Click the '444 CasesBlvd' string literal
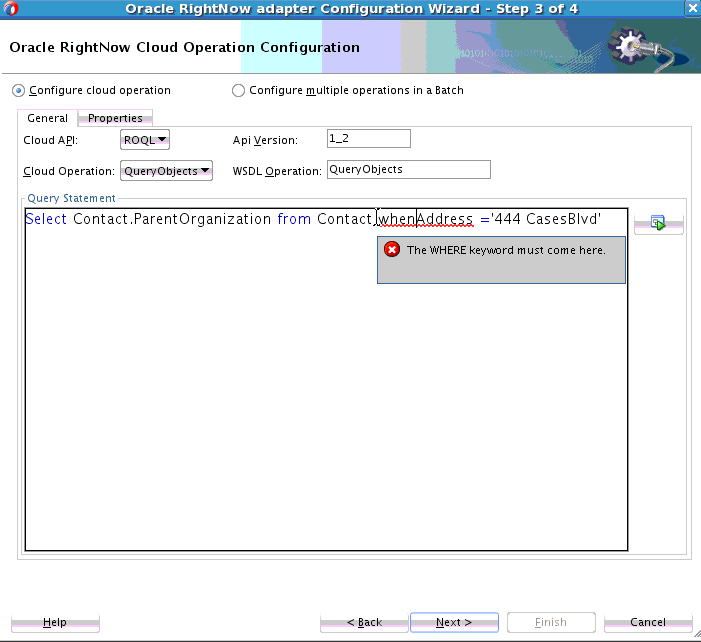701x642 pixels. pyautogui.click(x=546, y=219)
